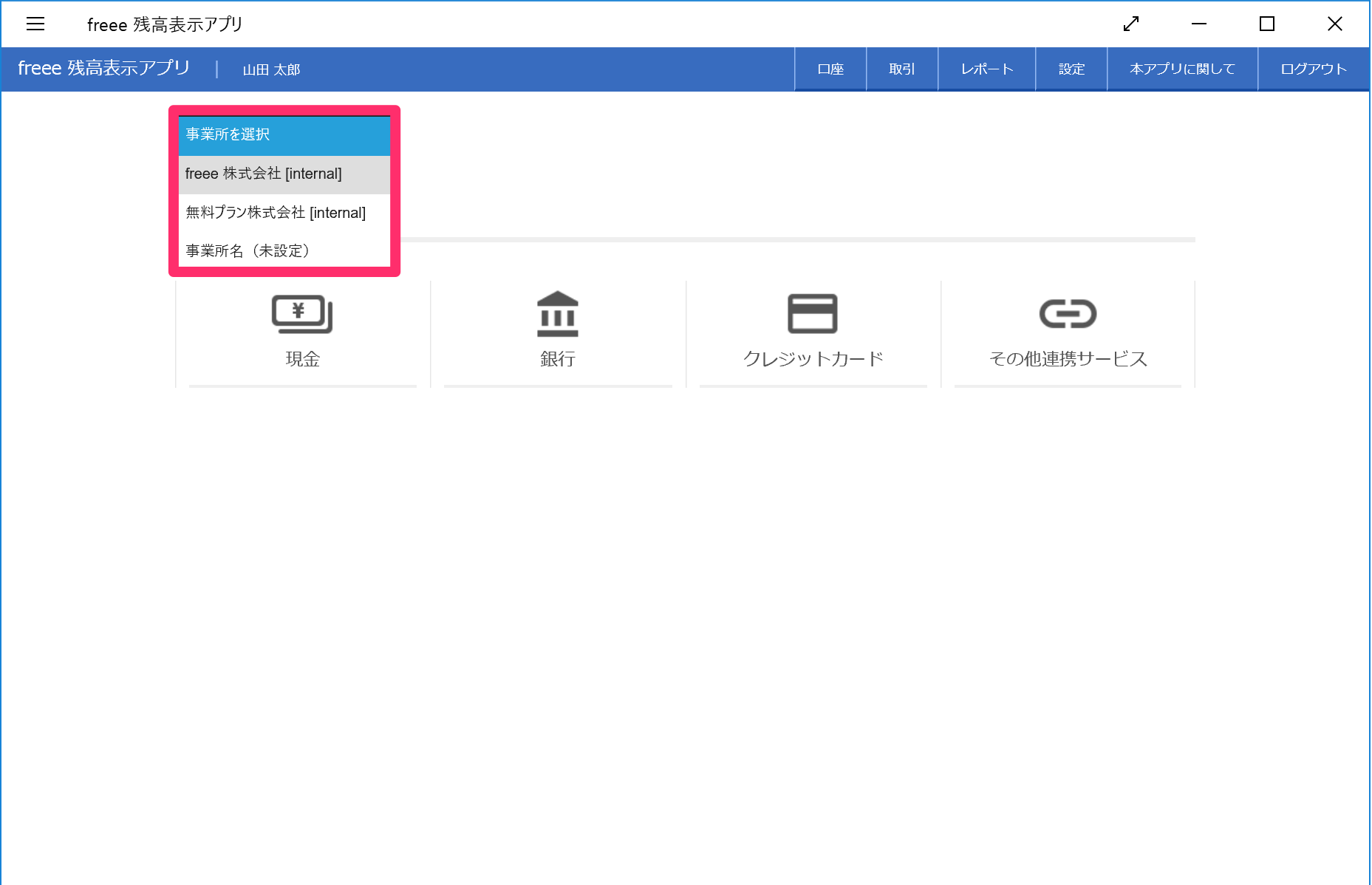The image size is (1372, 885).
Task: Click the freee 残高表示アプリ header logo text
Action: [103, 69]
